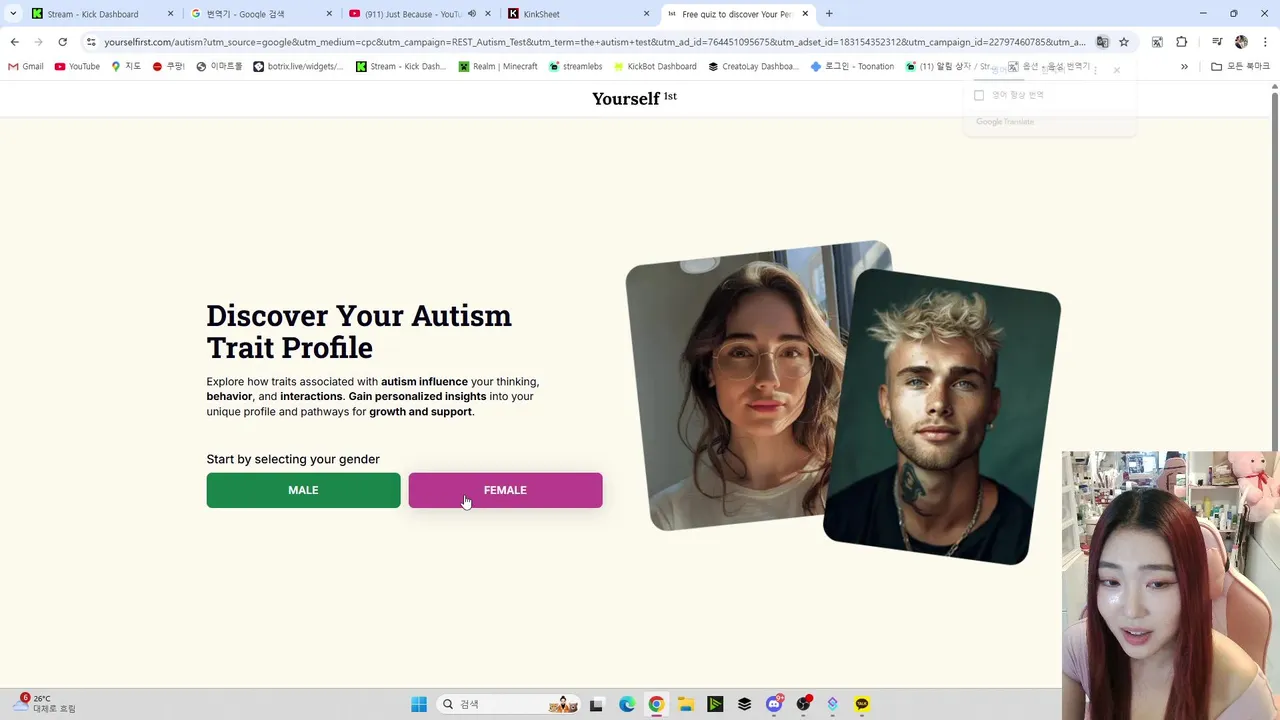Expand the hidden bookmarks chevron
Image resolution: width=1280 pixels, height=720 pixels.
click(1184, 67)
